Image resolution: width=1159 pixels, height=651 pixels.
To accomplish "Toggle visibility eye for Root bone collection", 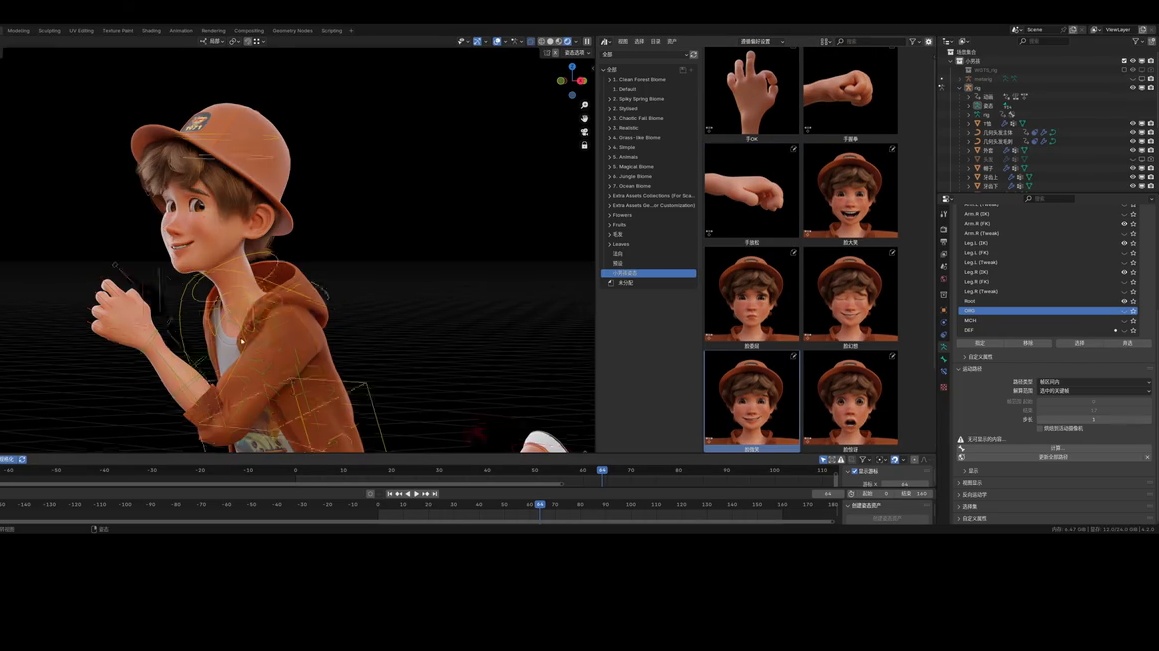I will coord(1124,301).
